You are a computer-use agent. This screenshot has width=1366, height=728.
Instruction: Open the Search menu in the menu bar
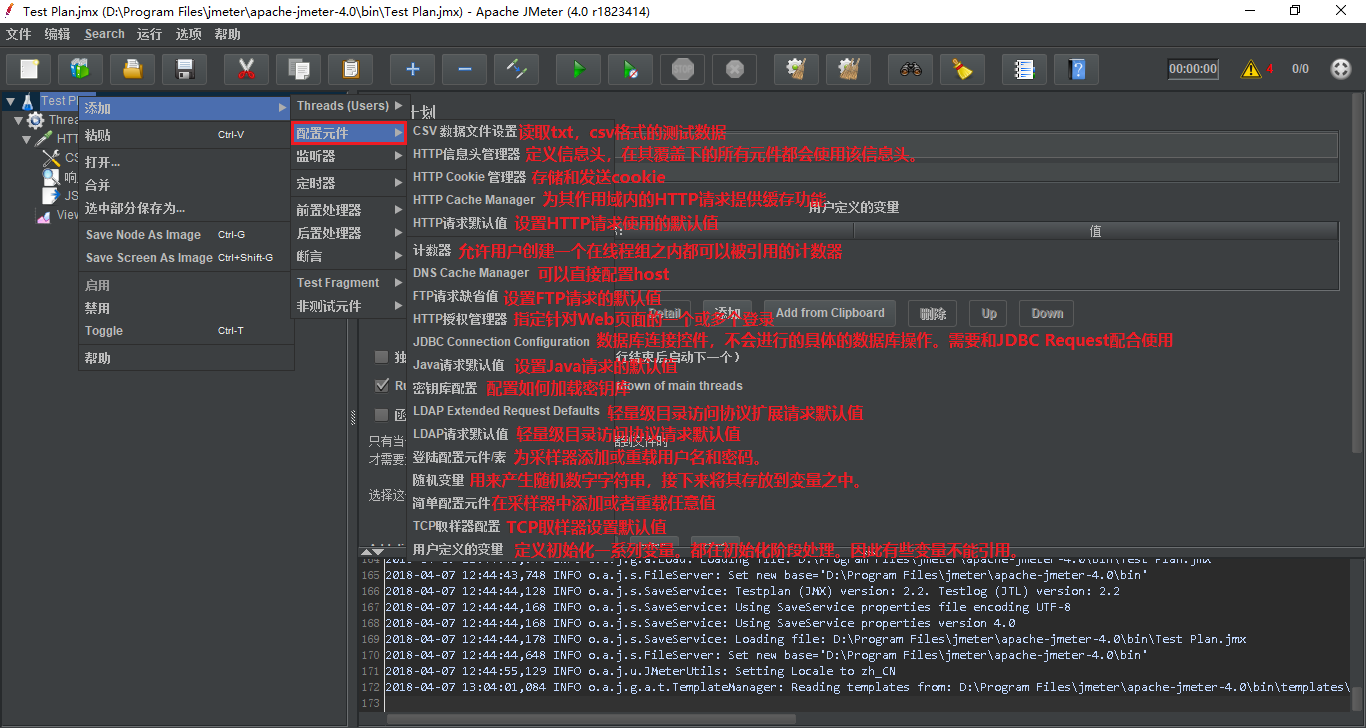pos(105,34)
